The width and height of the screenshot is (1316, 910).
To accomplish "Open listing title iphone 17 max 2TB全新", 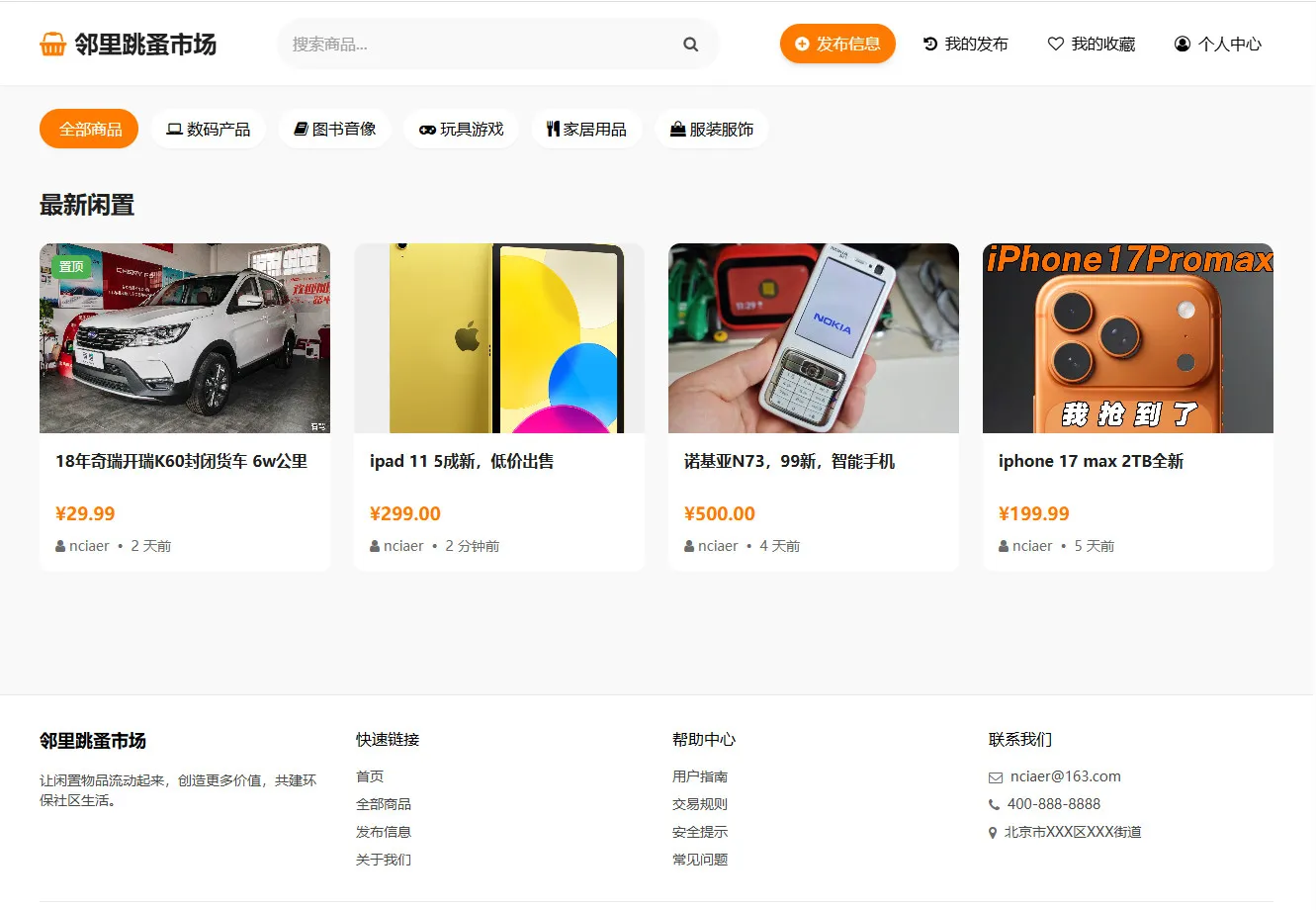I will 1091,462.
